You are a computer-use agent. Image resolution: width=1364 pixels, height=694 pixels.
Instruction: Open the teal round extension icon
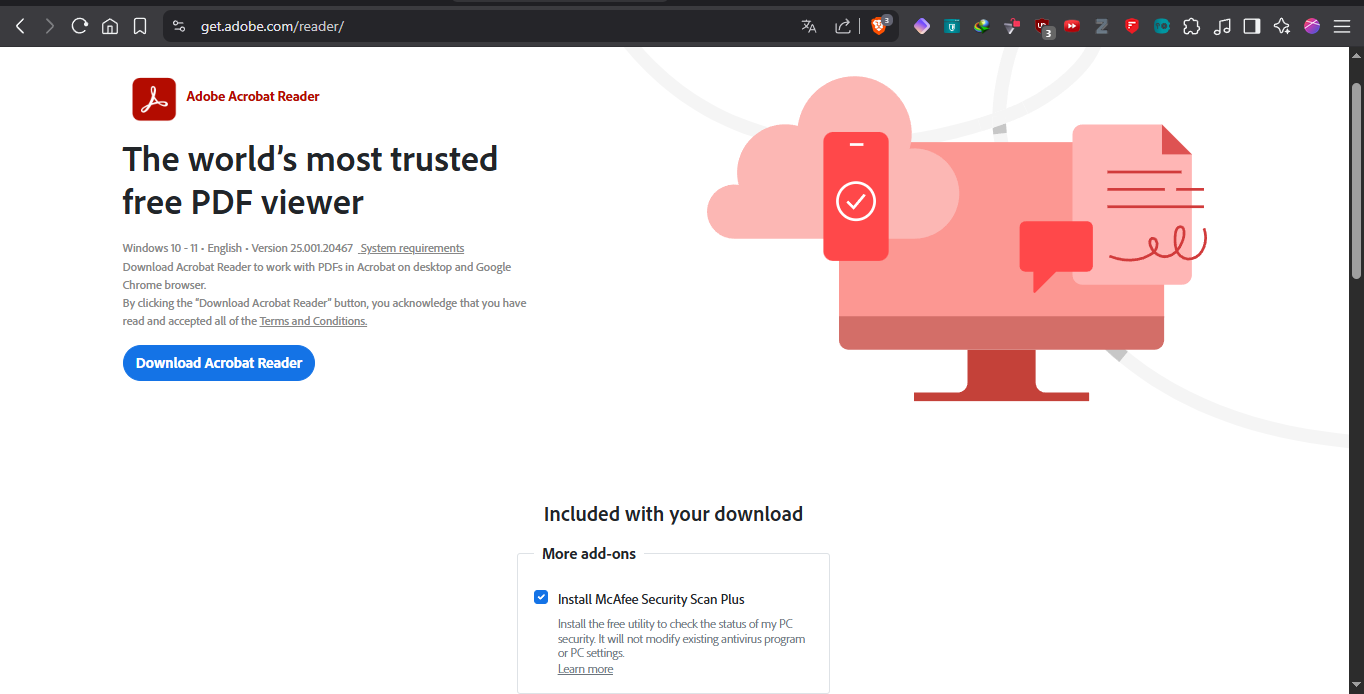pos(1162,26)
